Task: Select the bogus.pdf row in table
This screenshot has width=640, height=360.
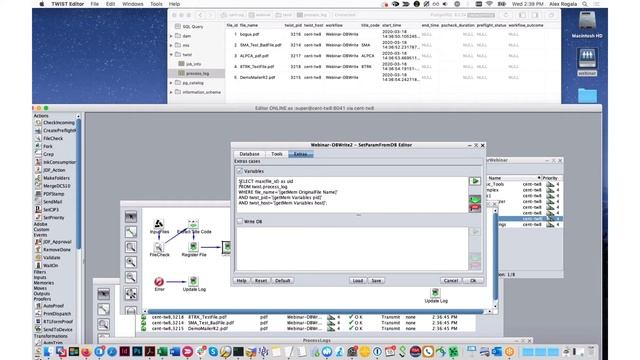Action: click(x=393, y=35)
